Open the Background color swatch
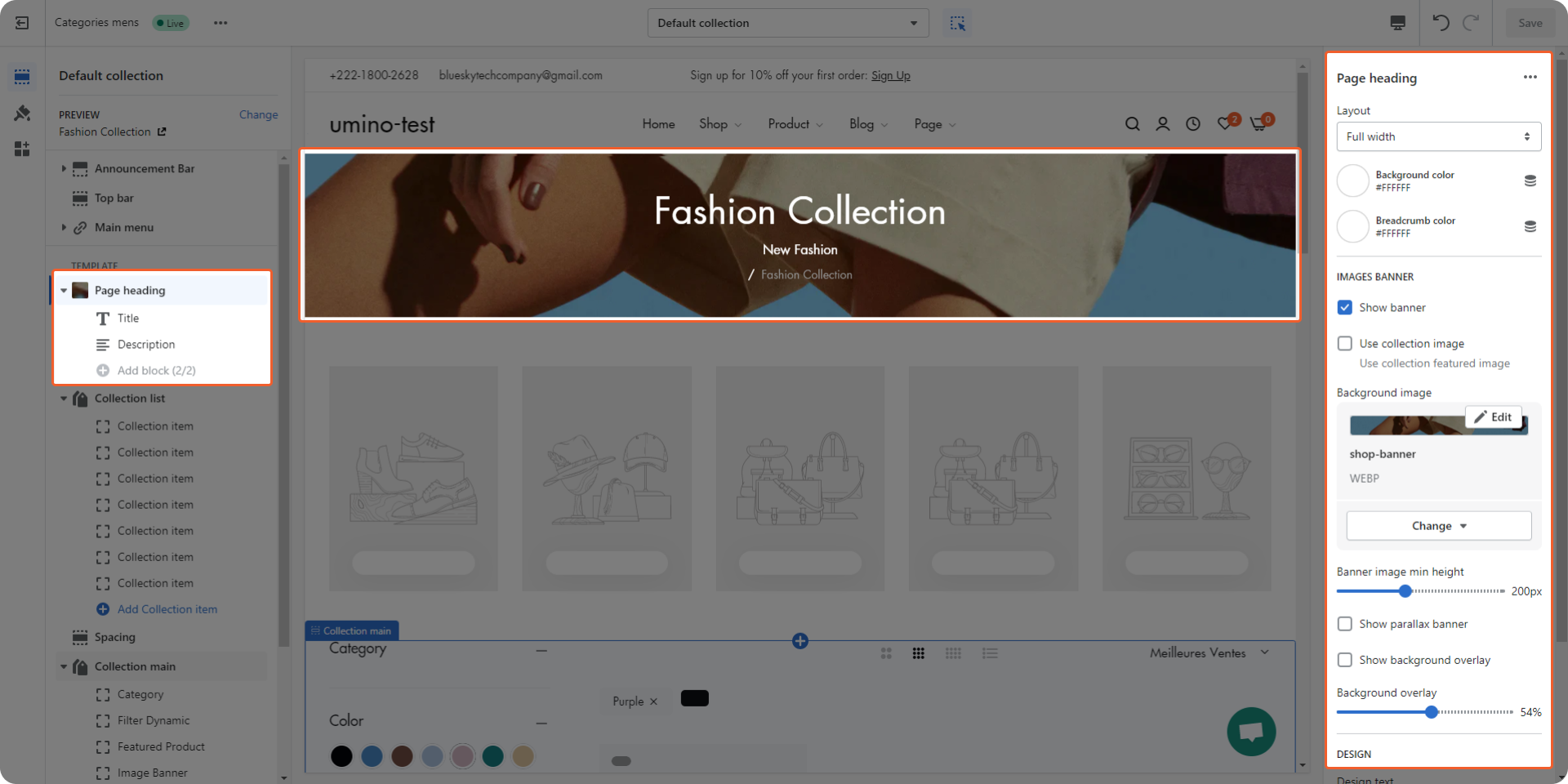This screenshot has width=1568, height=784. [1352, 180]
